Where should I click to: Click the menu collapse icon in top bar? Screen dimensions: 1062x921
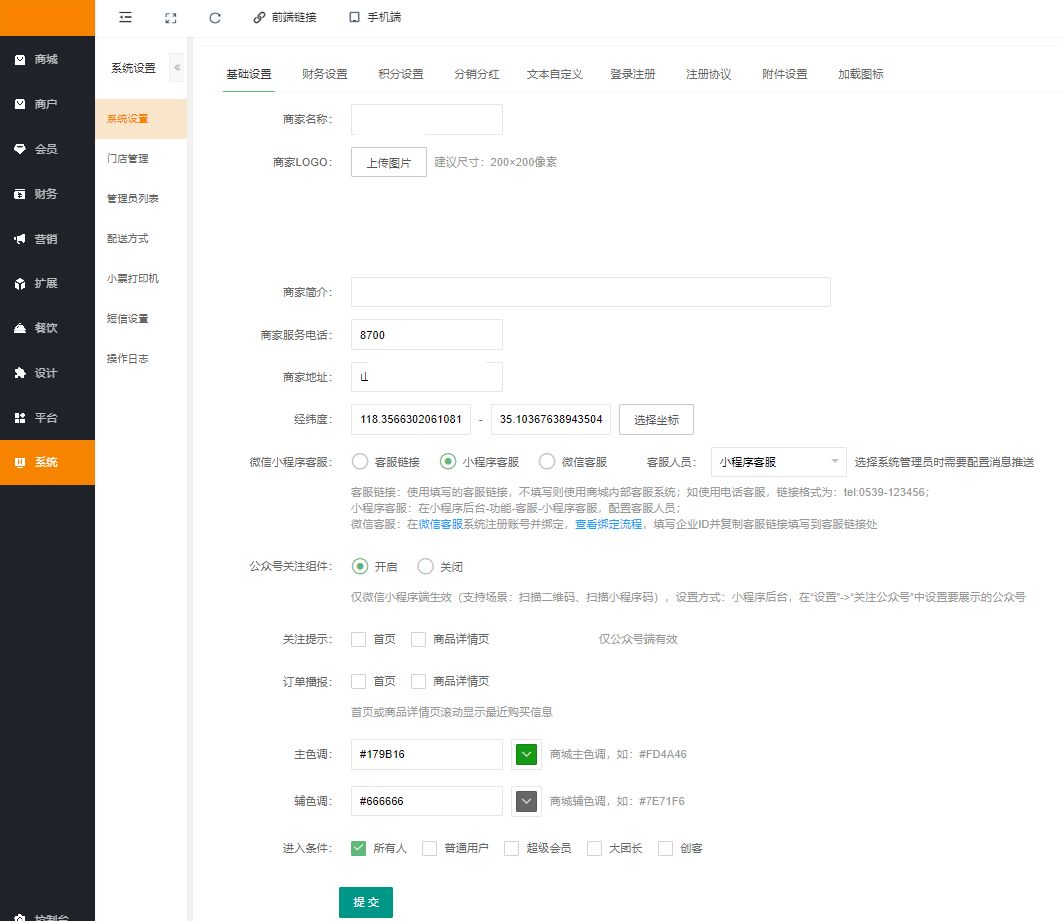[125, 17]
